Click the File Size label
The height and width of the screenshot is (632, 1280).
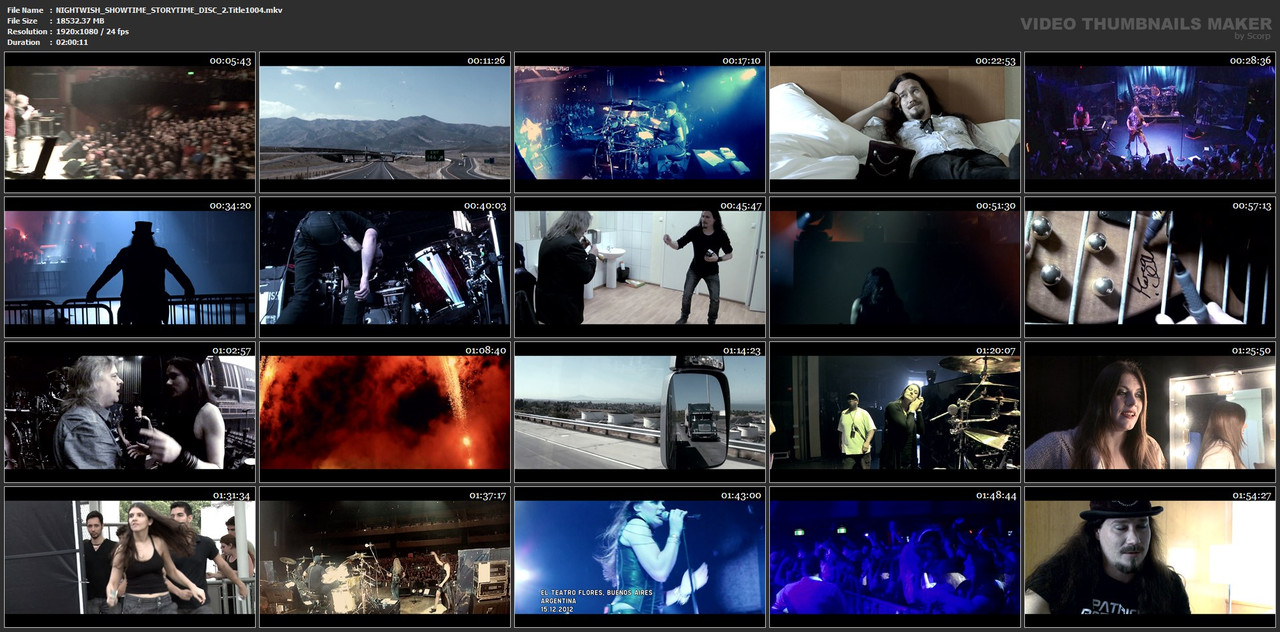22,21
